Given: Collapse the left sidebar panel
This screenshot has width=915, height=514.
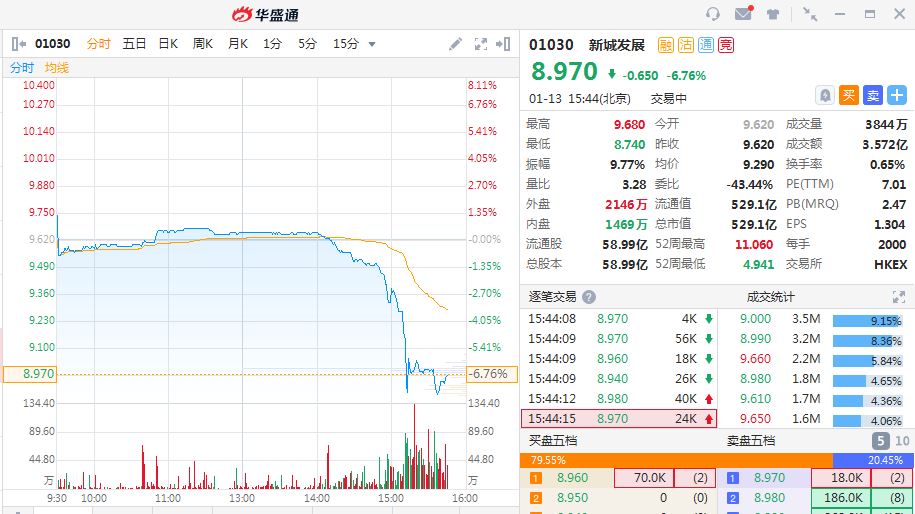Looking at the screenshot, I should tap(18, 44).
